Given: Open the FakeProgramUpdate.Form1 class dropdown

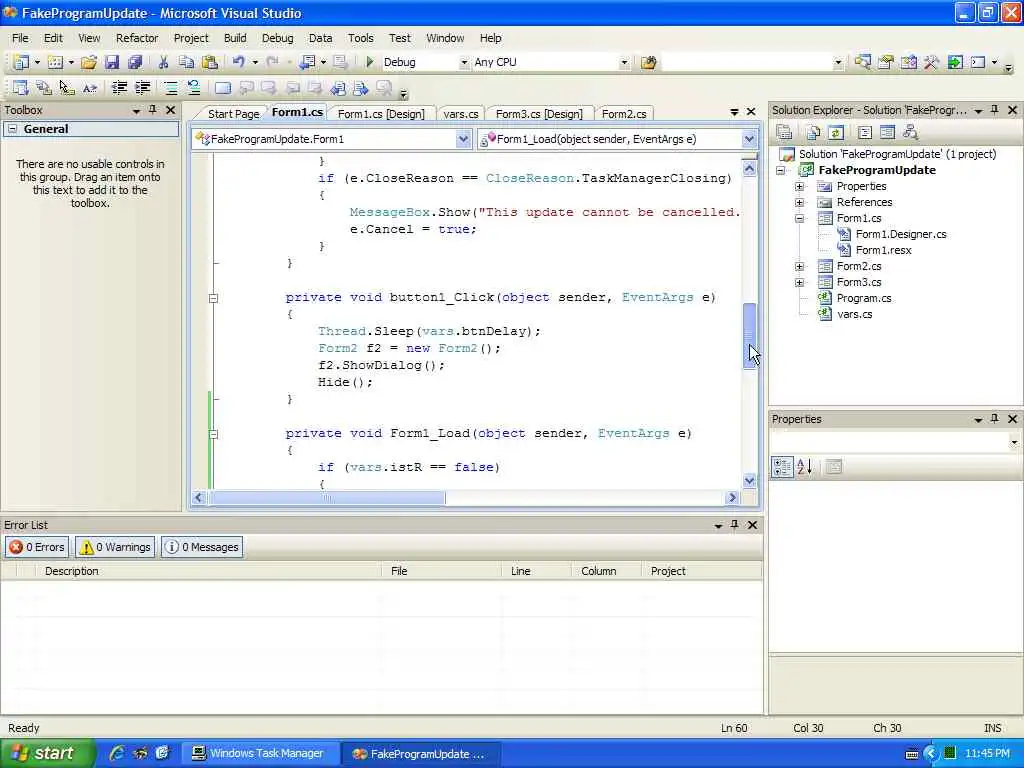Looking at the screenshot, I should click(463, 138).
